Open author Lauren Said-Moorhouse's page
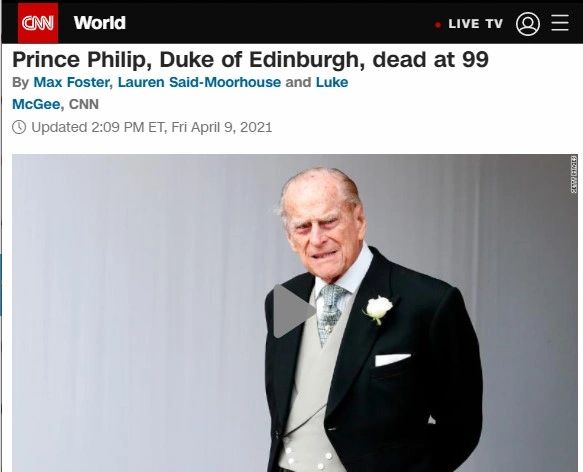583x472 pixels. (199, 82)
